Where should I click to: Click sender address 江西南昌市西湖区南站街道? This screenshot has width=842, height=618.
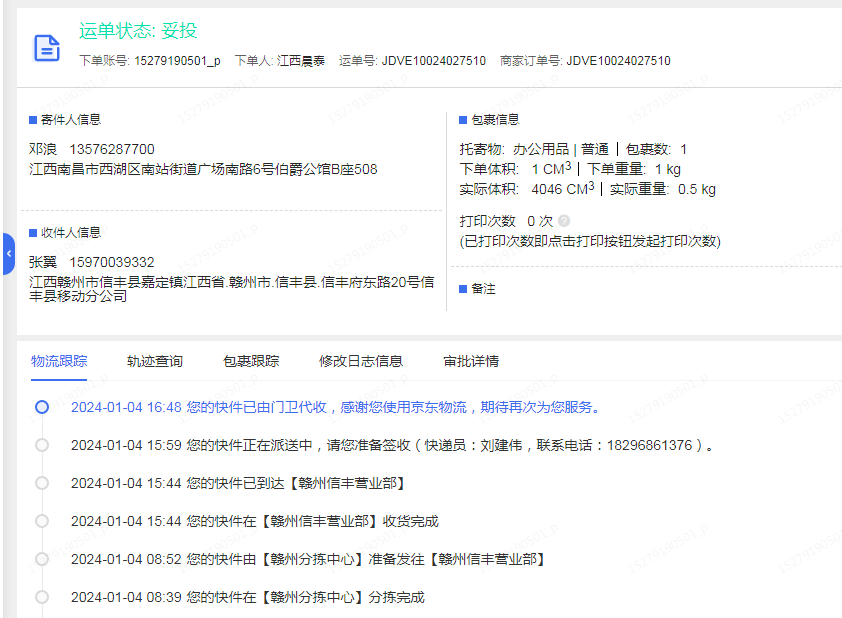tap(204, 170)
